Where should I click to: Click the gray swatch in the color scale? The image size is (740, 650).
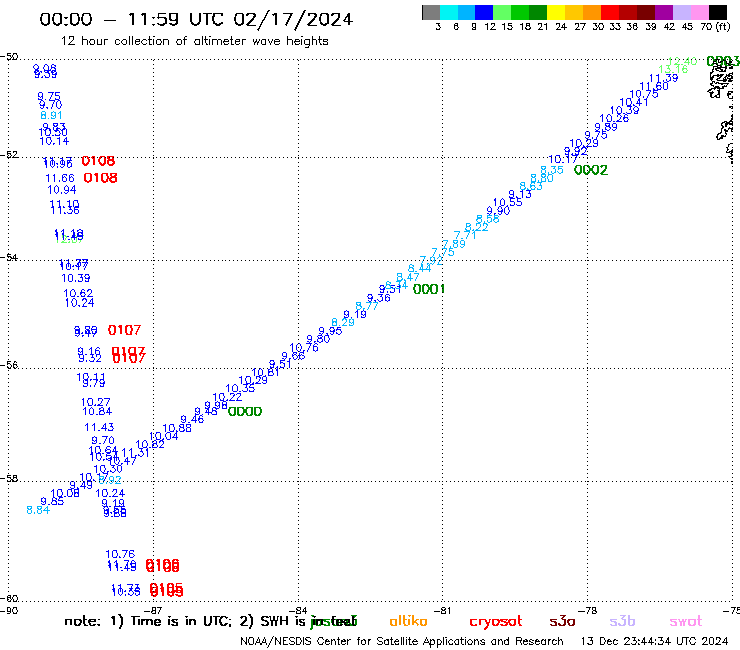point(431,12)
